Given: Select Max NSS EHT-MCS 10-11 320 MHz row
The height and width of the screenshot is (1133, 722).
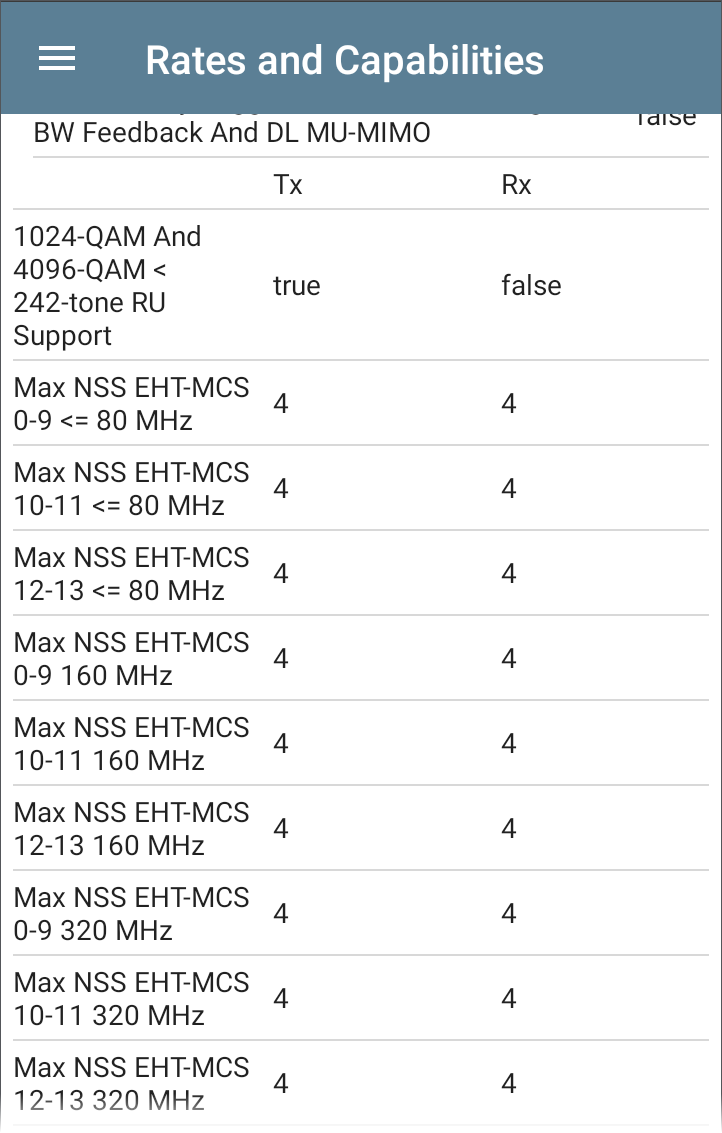Looking at the screenshot, I should (x=361, y=999).
